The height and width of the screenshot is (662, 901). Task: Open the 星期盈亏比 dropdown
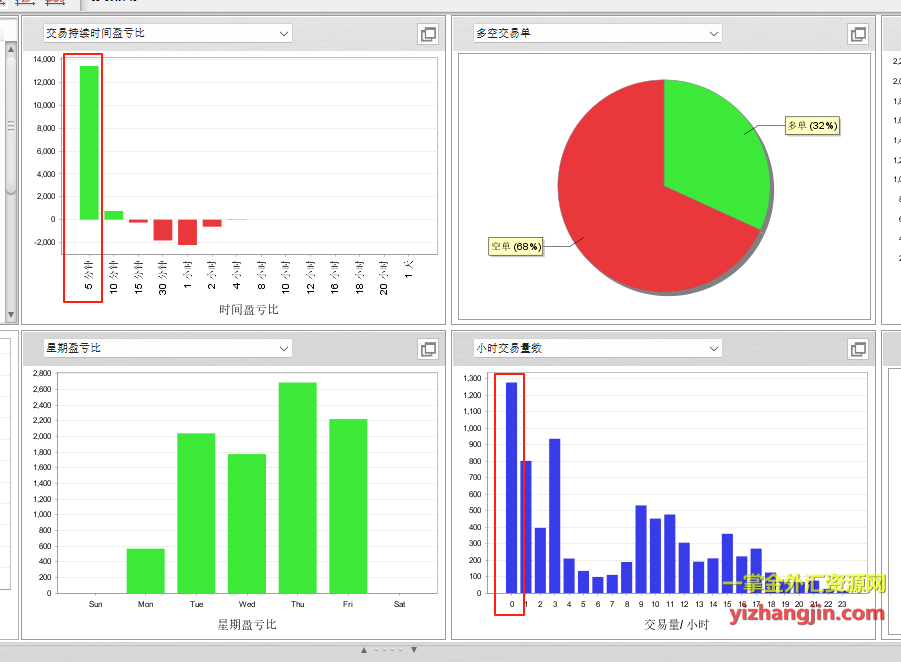click(x=284, y=349)
